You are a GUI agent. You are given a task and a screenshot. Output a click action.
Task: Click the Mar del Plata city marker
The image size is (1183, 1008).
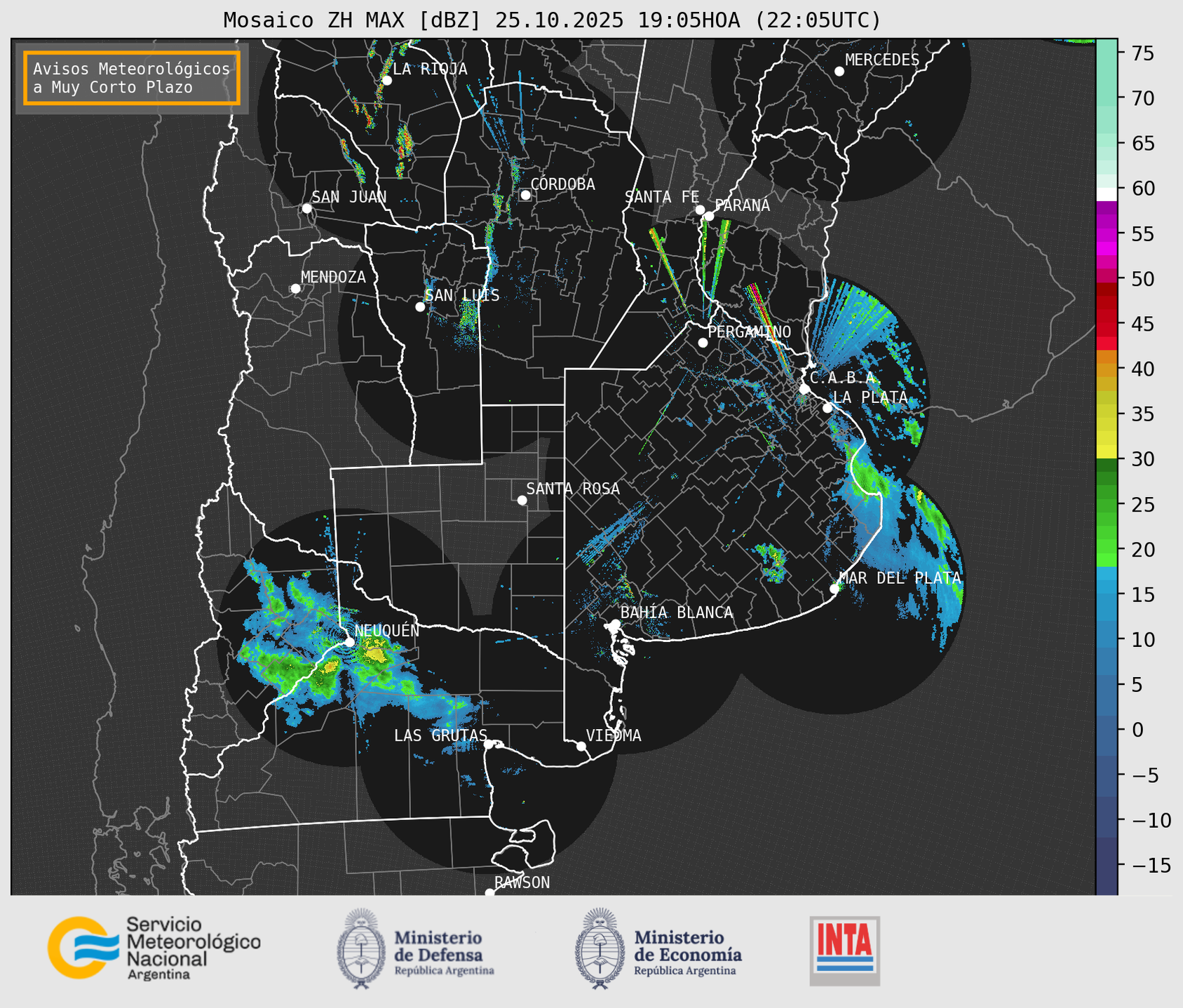[x=834, y=588]
